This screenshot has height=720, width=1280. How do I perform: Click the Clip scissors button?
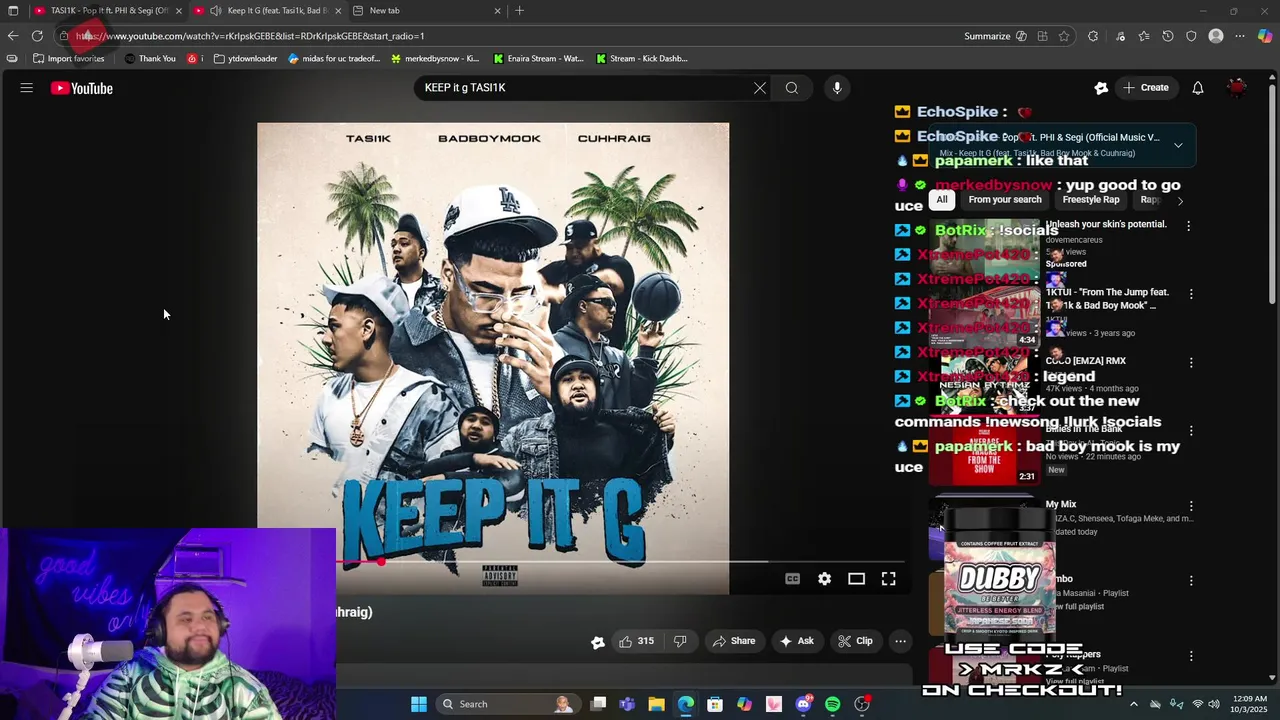[855, 641]
